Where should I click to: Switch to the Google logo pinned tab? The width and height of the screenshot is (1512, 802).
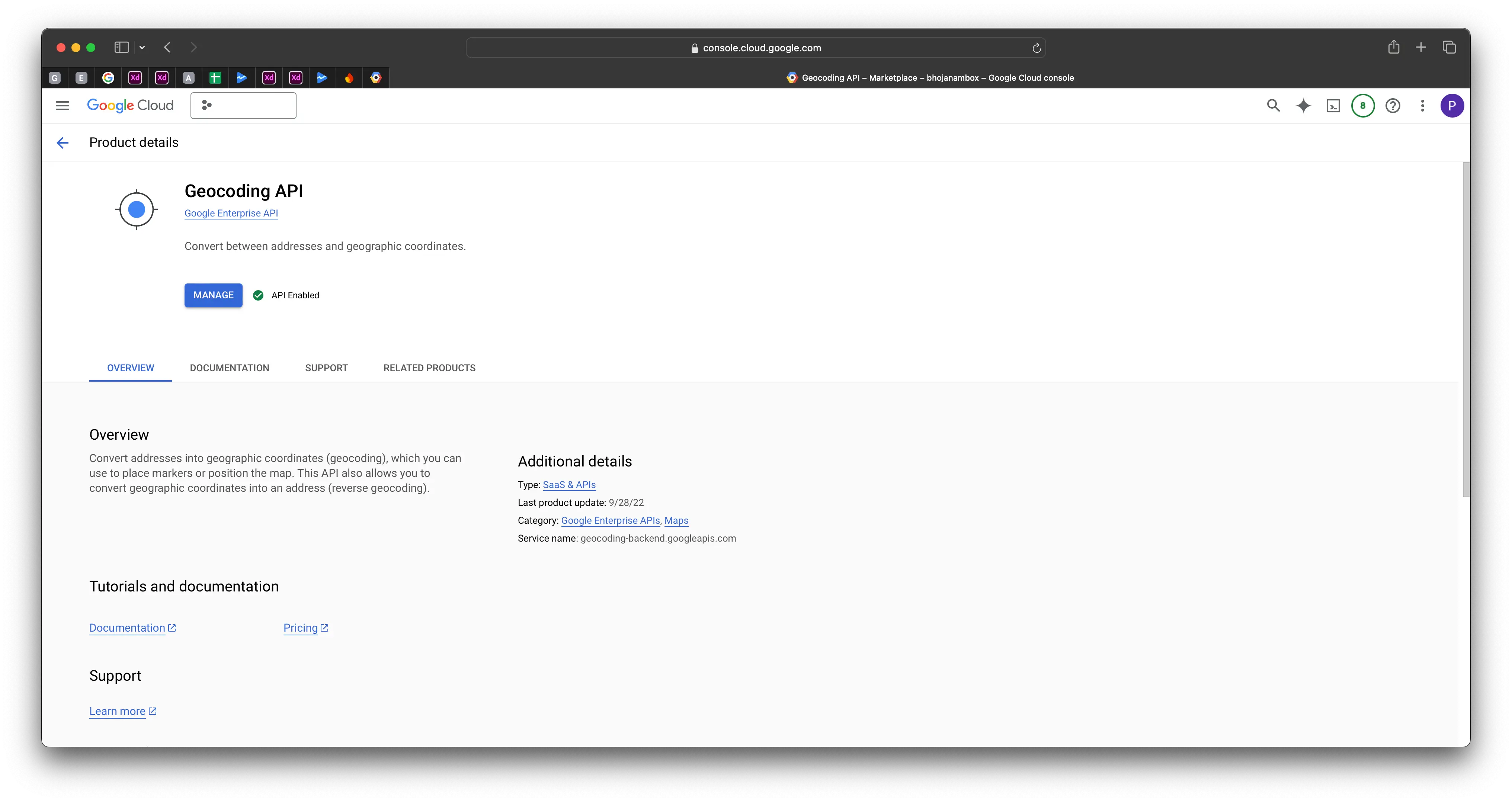click(x=108, y=77)
